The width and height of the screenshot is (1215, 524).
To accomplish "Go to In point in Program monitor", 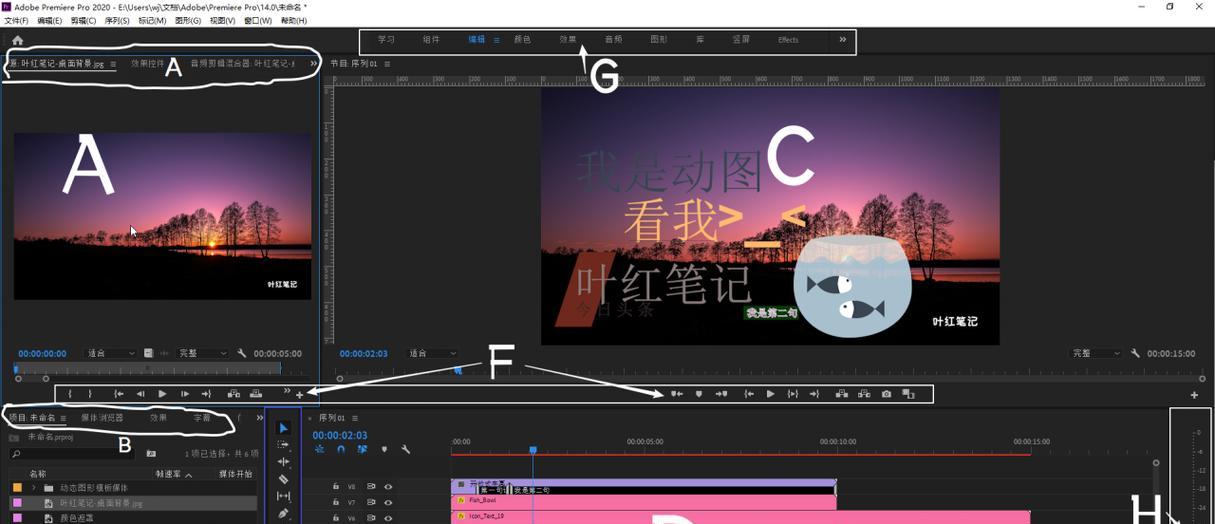I will (x=749, y=394).
